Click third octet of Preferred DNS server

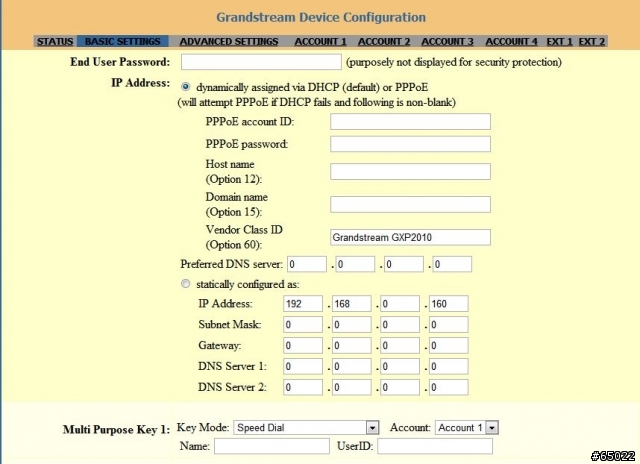(404, 264)
